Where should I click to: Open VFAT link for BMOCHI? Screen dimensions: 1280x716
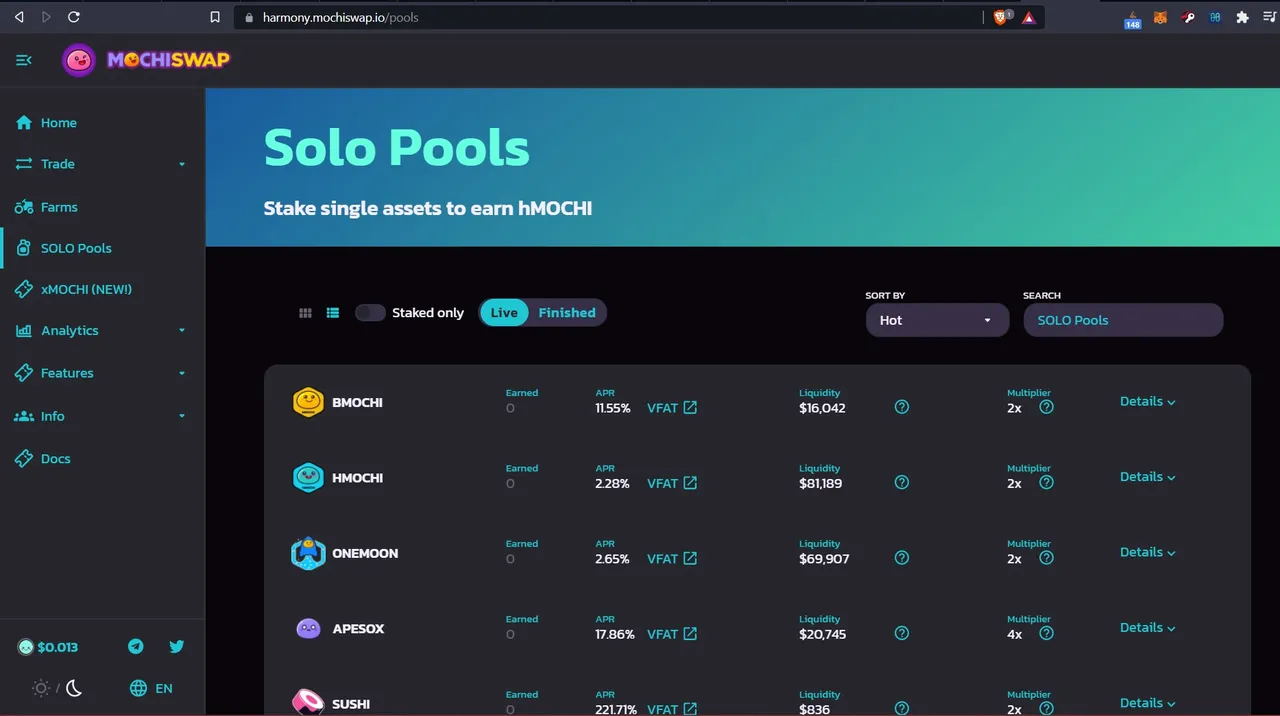(672, 408)
